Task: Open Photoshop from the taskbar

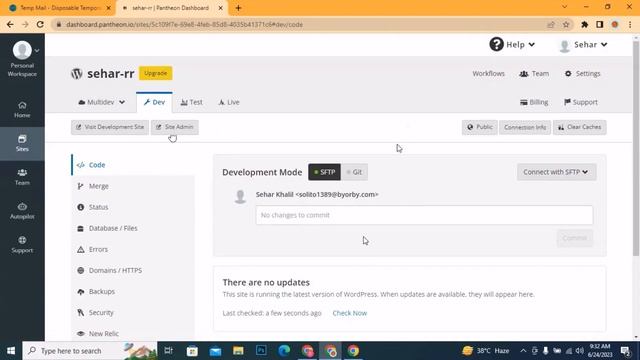Action: click(x=261, y=351)
